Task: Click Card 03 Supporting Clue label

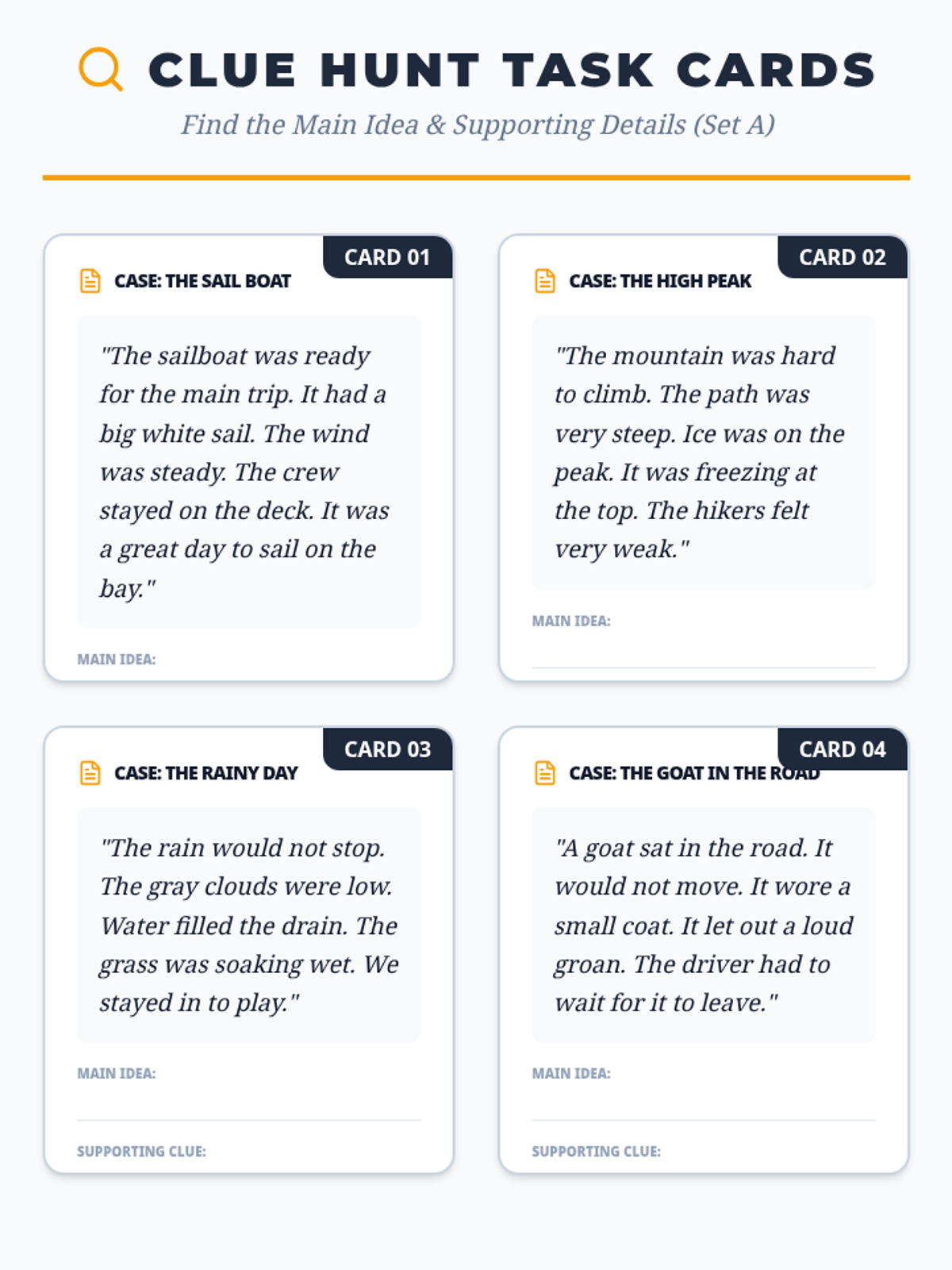Action: [141, 1152]
